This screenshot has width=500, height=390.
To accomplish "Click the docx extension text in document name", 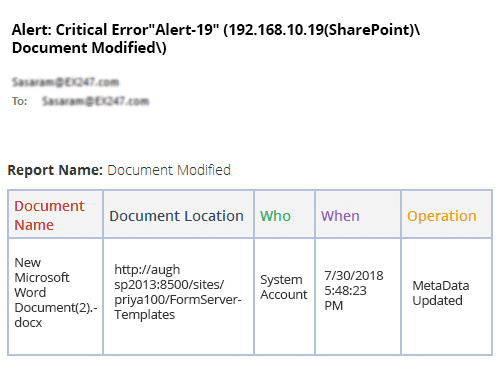I will pyautogui.click(x=28, y=322).
